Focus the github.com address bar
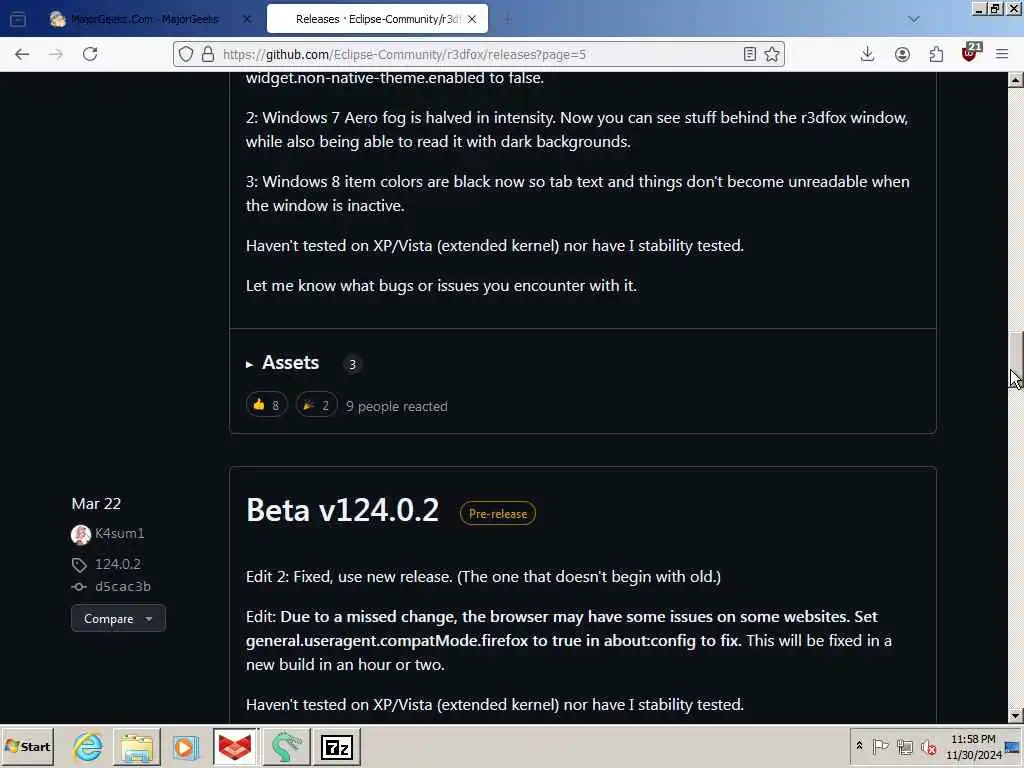 pyautogui.click(x=478, y=54)
